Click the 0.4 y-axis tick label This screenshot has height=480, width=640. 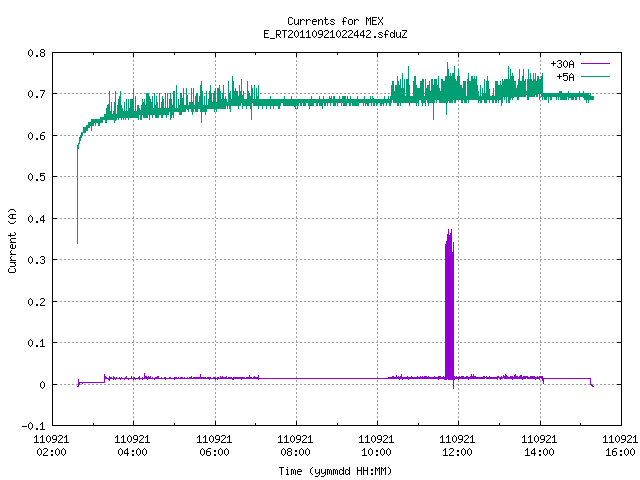tap(36, 219)
